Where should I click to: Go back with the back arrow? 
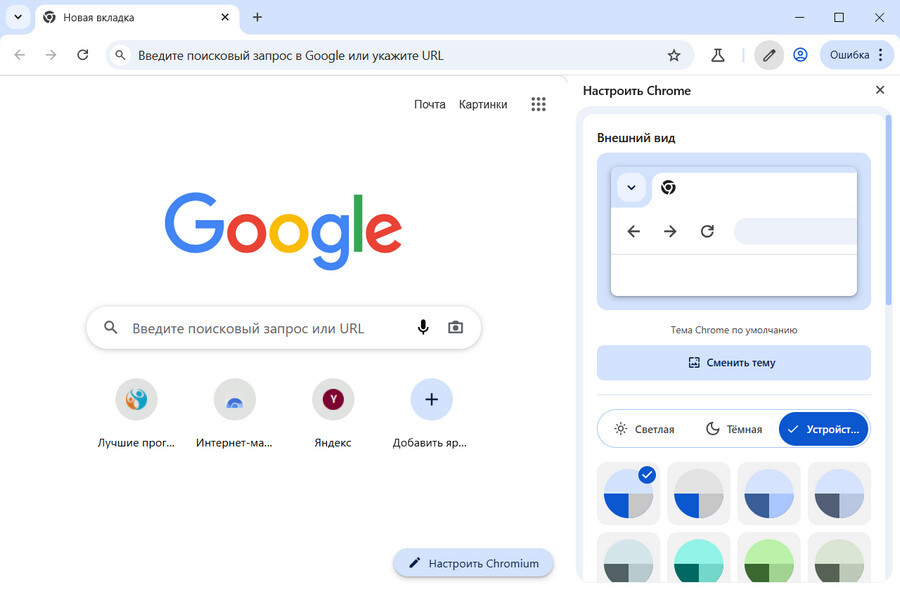20,55
